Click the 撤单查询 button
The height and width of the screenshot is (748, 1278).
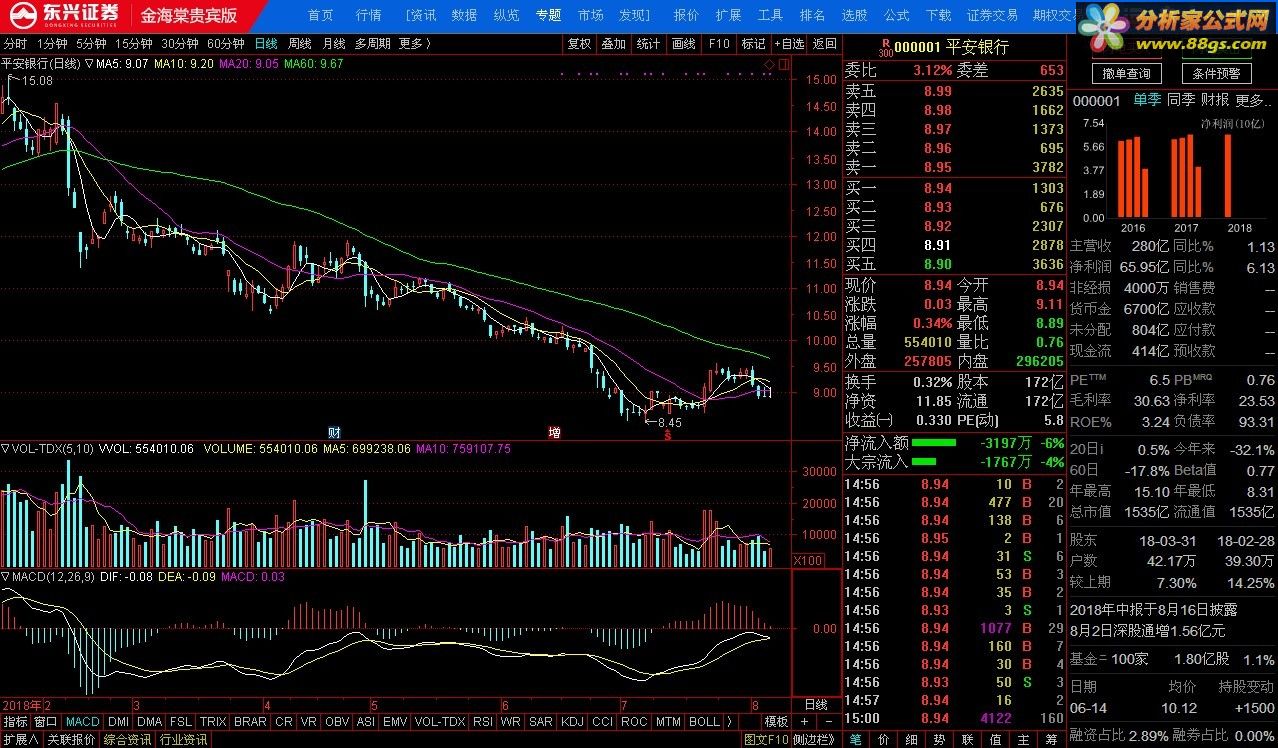(1126, 74)
